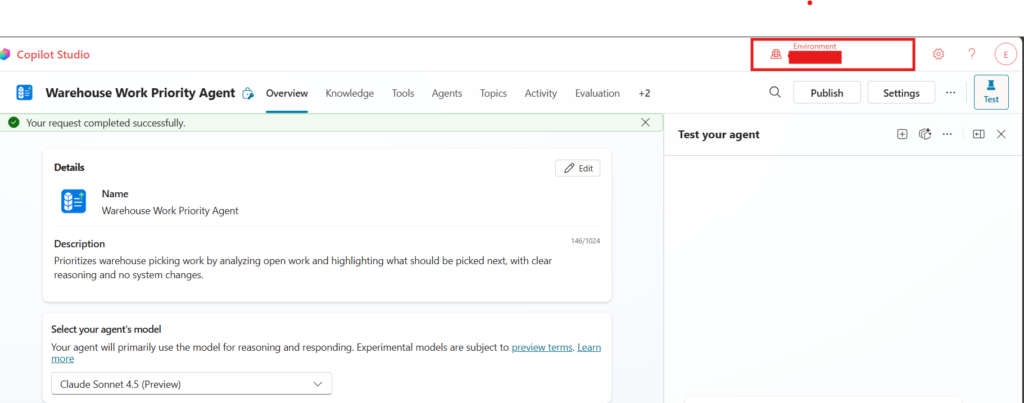The image size is (1024, 403).
Task: Click the Publish button
Action: [x=827, y=93]
